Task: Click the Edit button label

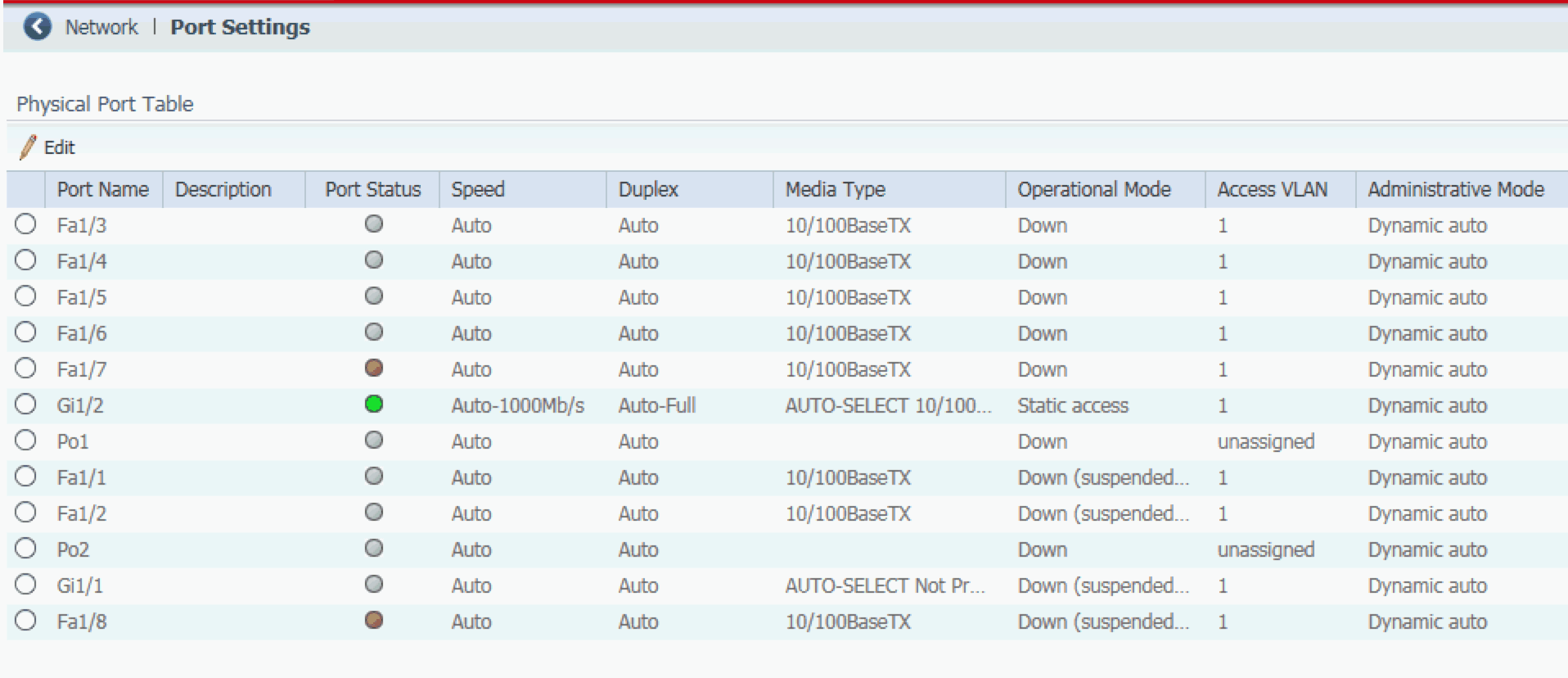Action: point(60,147)
